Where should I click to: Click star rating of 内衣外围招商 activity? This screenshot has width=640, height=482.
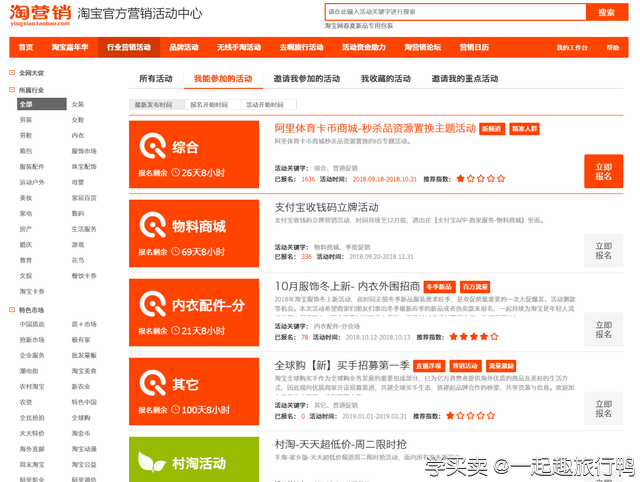pyautogui.click(x=474, y=337)
